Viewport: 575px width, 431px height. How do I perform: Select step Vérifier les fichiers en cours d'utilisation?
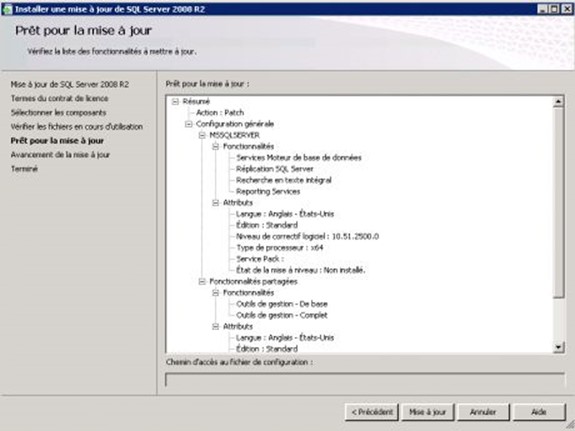[77, 127]
